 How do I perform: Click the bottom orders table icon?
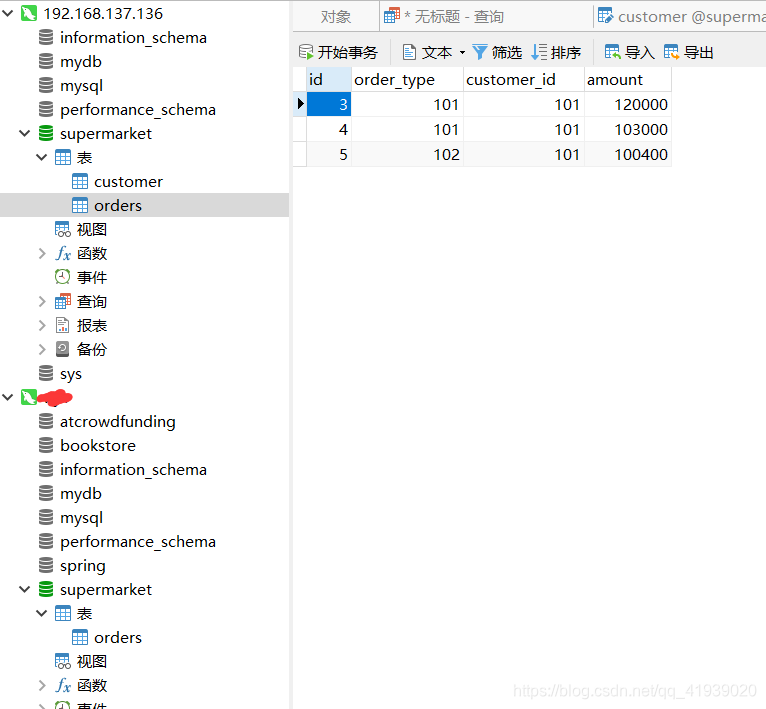pyautogui.click(x=80, y=637)
